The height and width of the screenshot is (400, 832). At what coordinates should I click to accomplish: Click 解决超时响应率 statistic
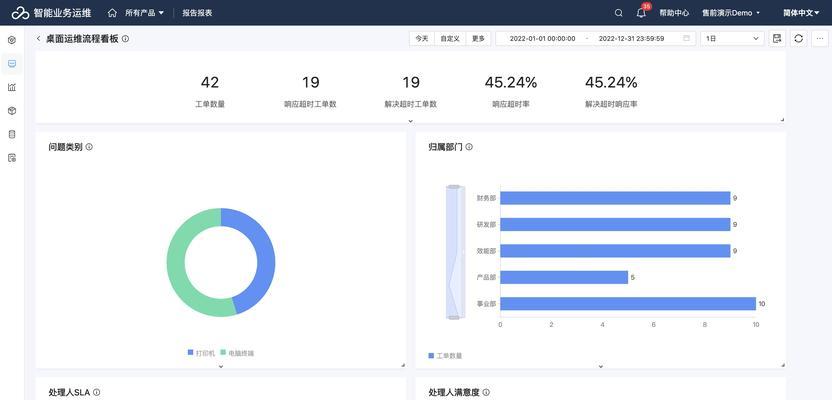[611, 91]
